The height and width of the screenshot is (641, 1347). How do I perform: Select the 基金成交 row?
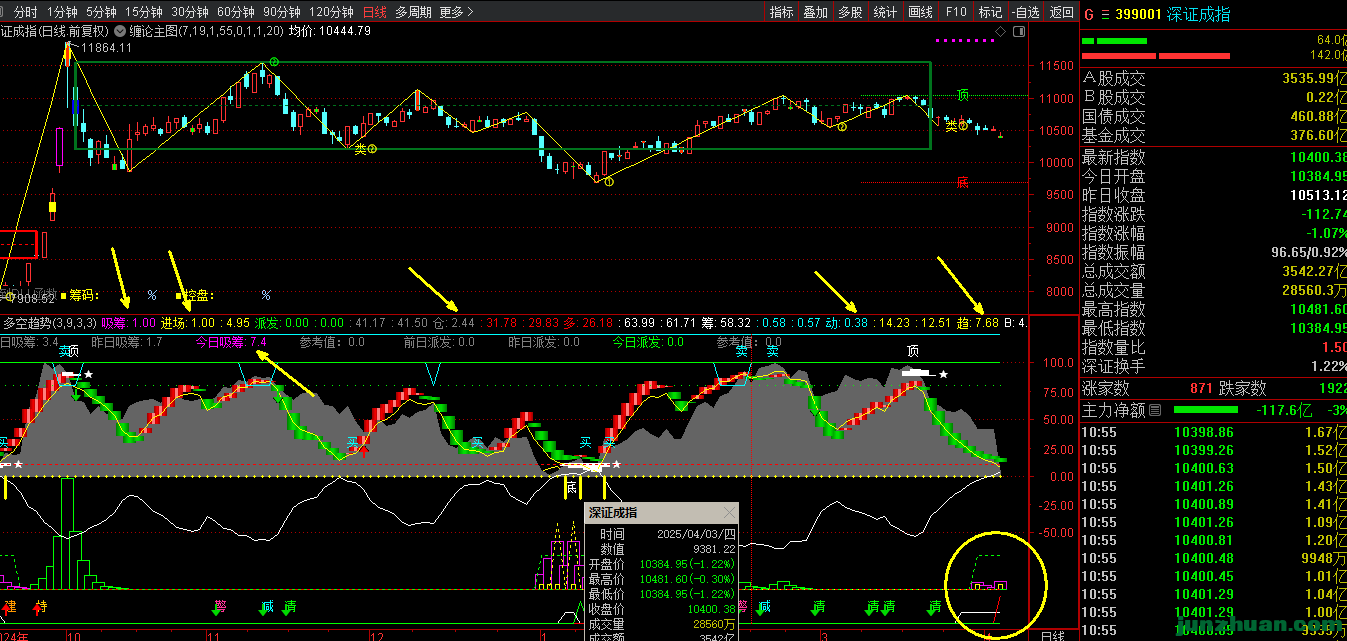[x=1213, y=135]
